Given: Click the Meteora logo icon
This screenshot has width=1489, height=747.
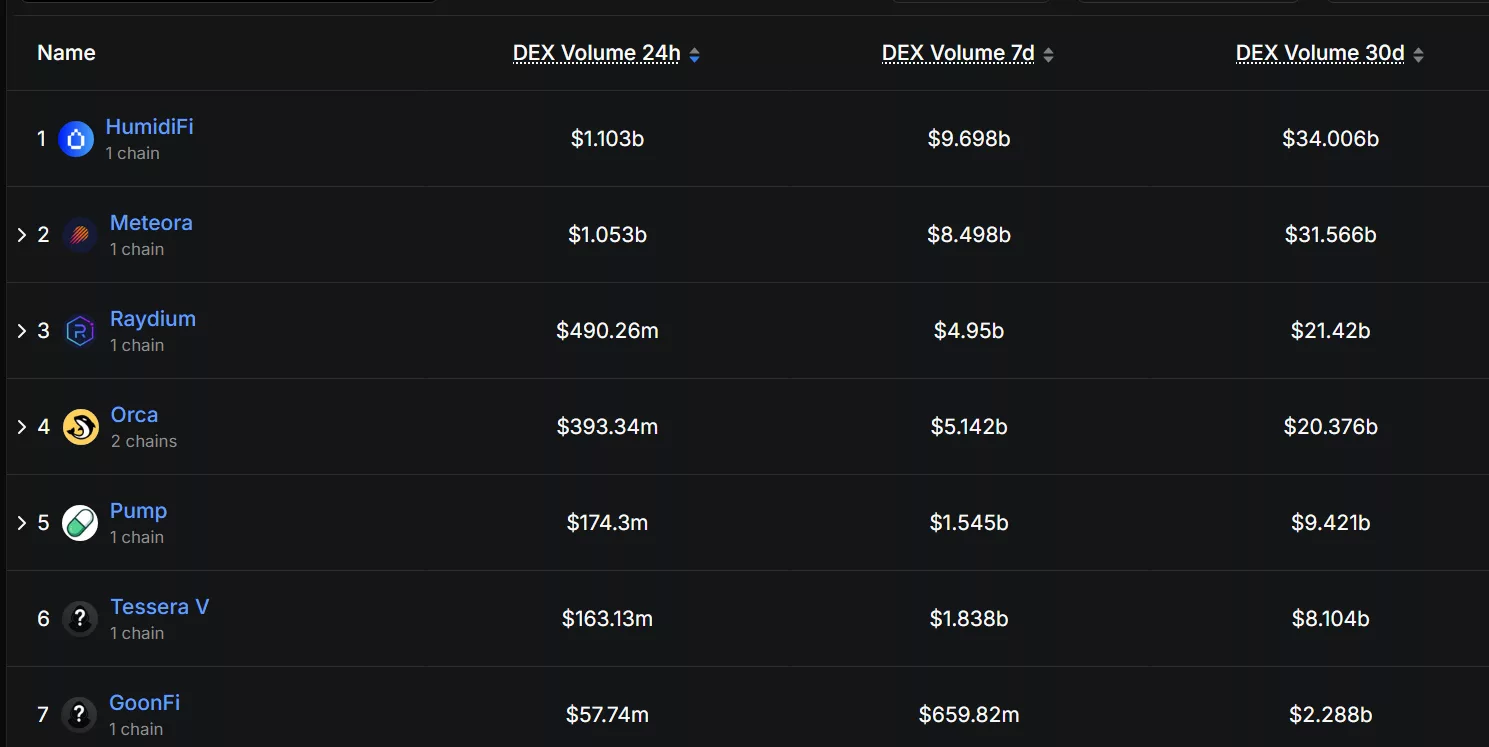Looking at the screenshot, I should [79, 234].
